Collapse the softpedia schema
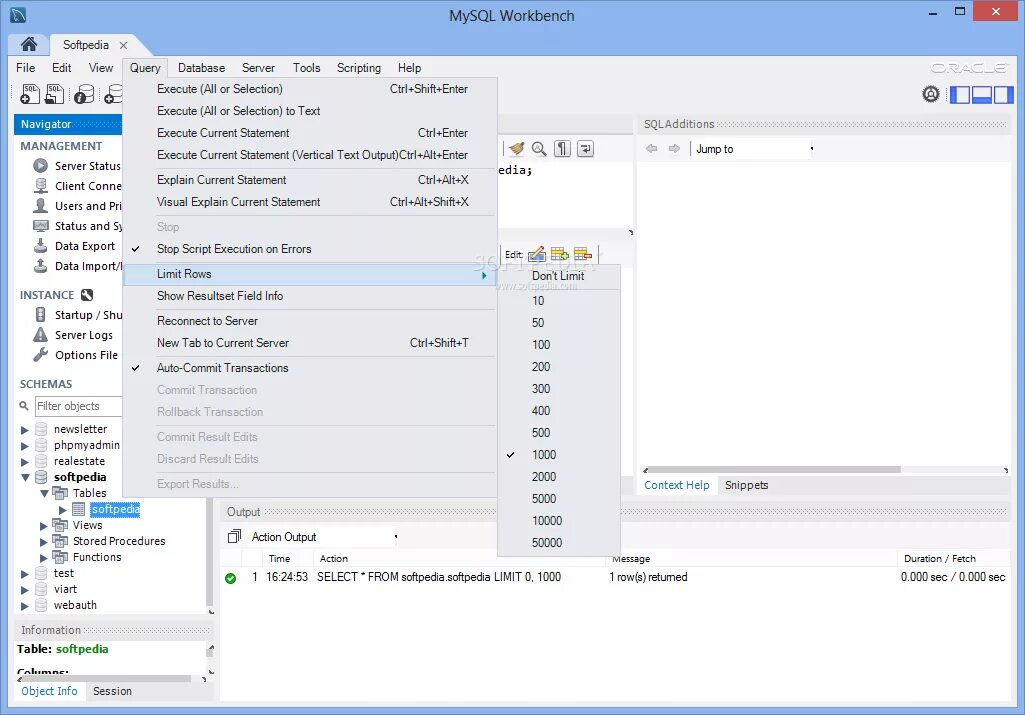1025x715 pixels. point(25,478)
